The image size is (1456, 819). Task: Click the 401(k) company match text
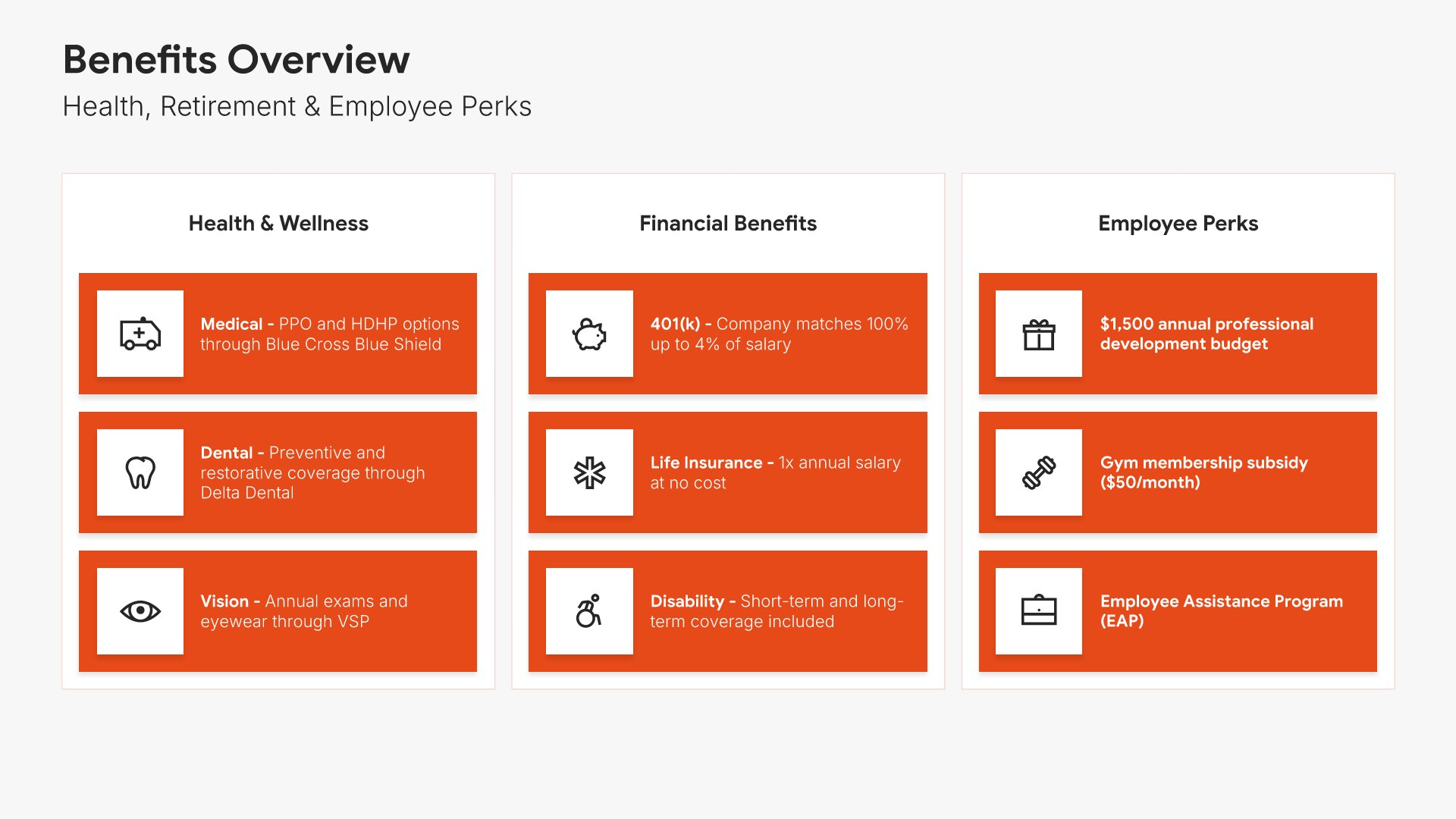pos(780,334)
